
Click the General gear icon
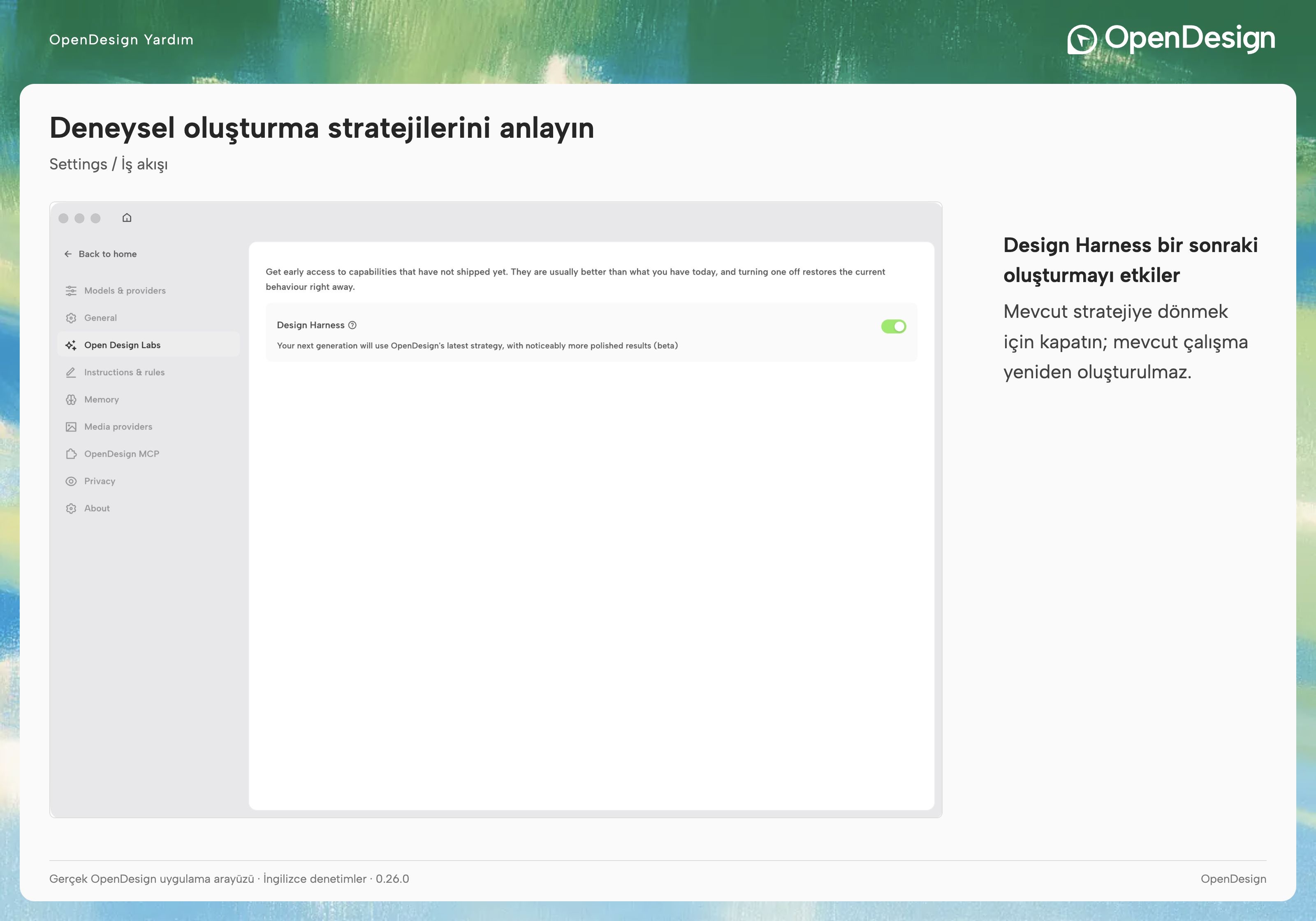pos(71,318)
